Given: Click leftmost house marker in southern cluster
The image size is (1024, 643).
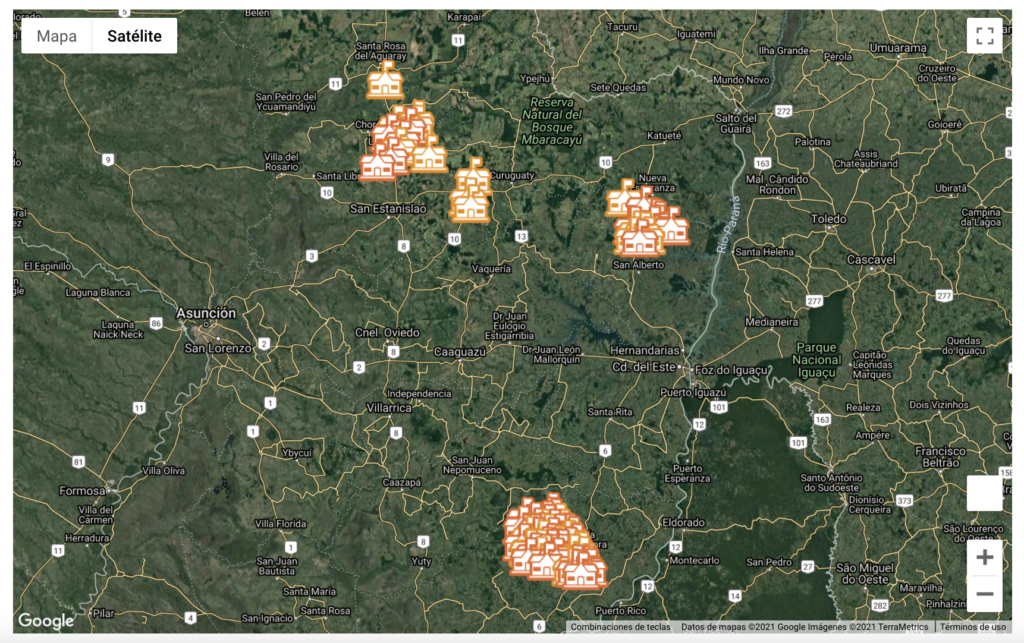Looking at the screenshot, I should pos(519,545).
